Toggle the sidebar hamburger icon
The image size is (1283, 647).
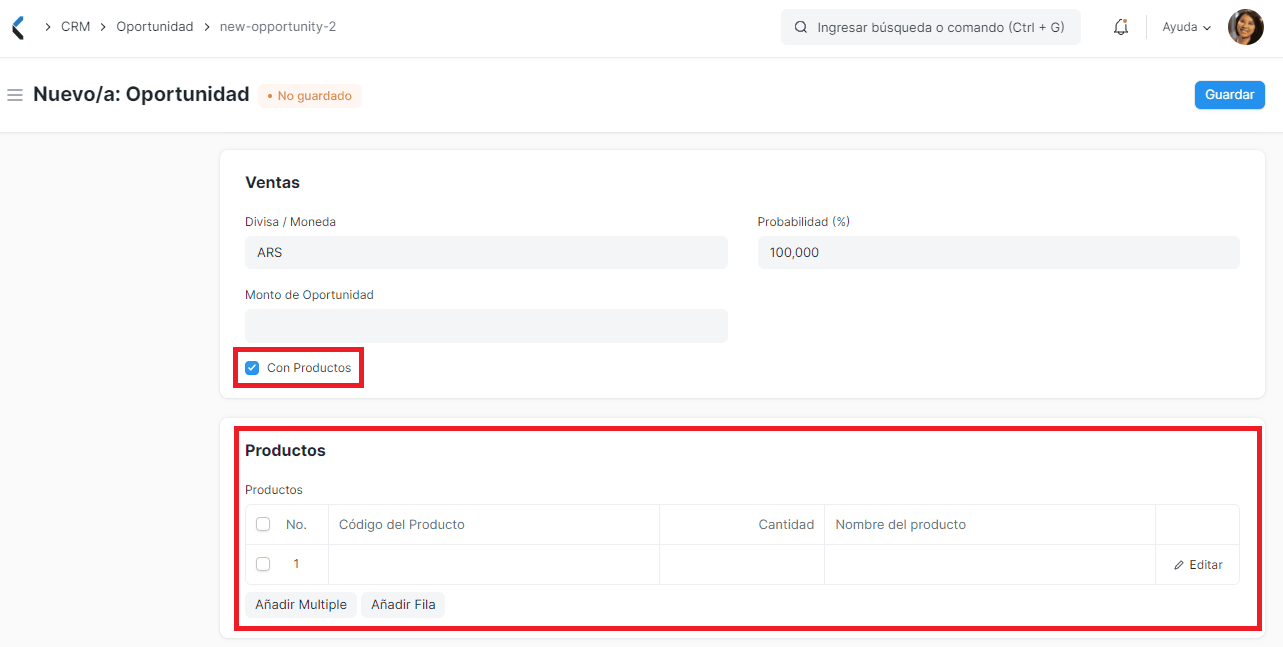[x=15, y=95]
